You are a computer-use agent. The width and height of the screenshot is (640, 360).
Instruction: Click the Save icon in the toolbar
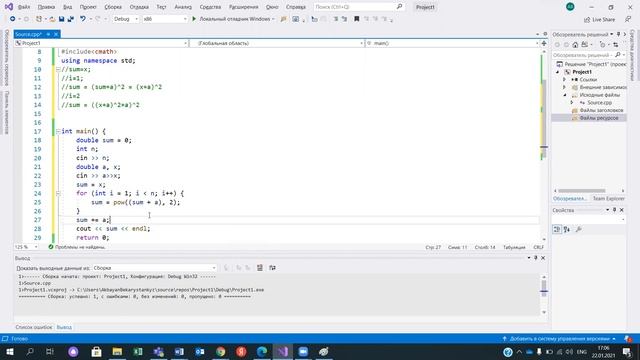[x=62, y=19]
